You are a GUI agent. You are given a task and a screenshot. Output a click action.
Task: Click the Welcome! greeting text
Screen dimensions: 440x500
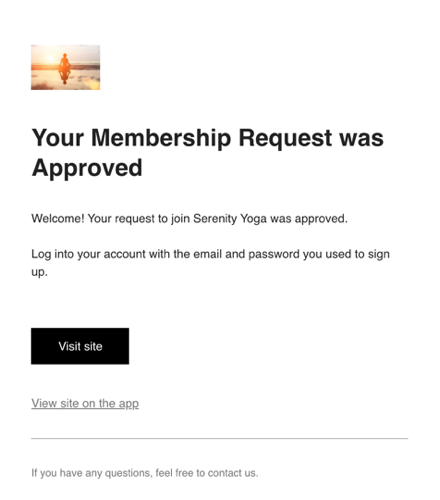(58, 219)
